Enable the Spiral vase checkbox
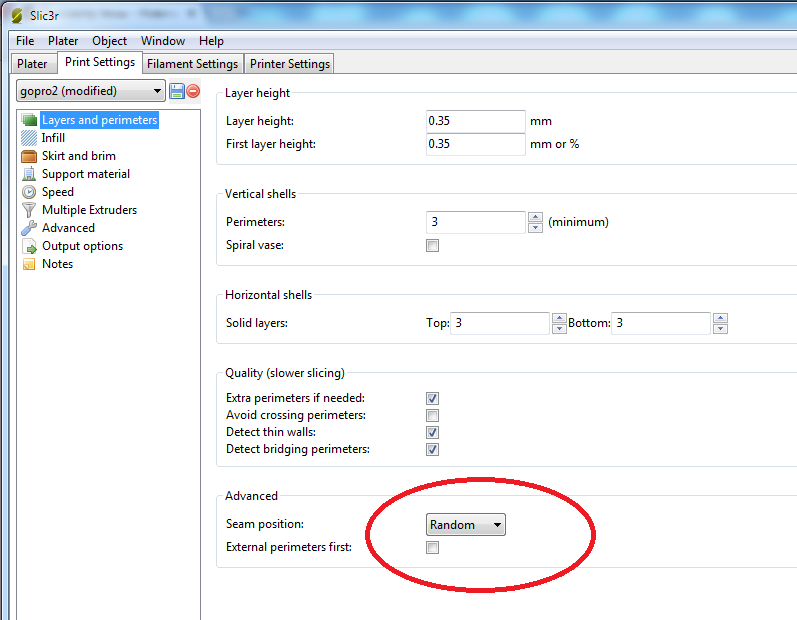The width and height of the screenshot is (797, 620). click(433, 246)
